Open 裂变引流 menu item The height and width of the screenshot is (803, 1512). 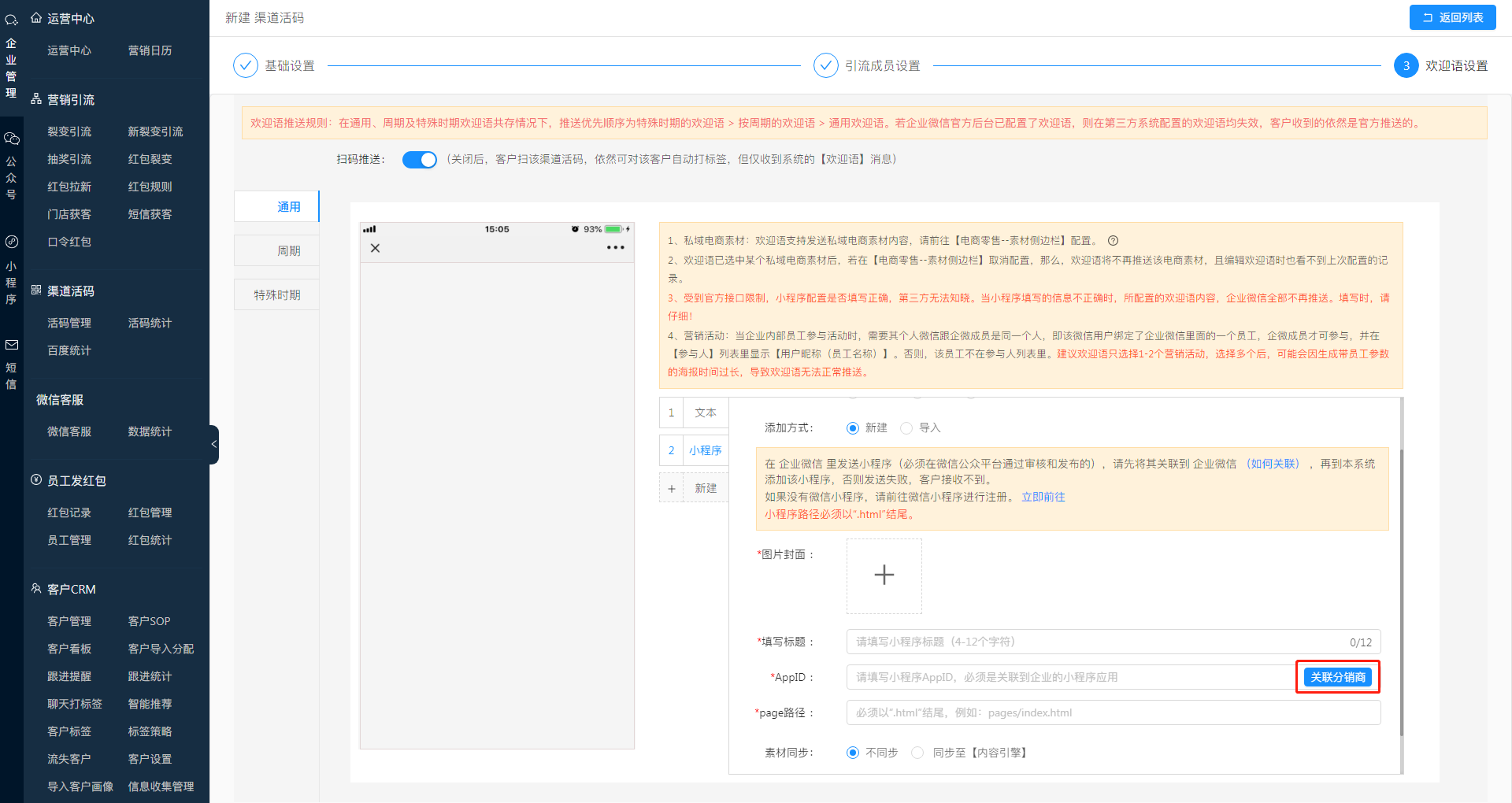69,131
